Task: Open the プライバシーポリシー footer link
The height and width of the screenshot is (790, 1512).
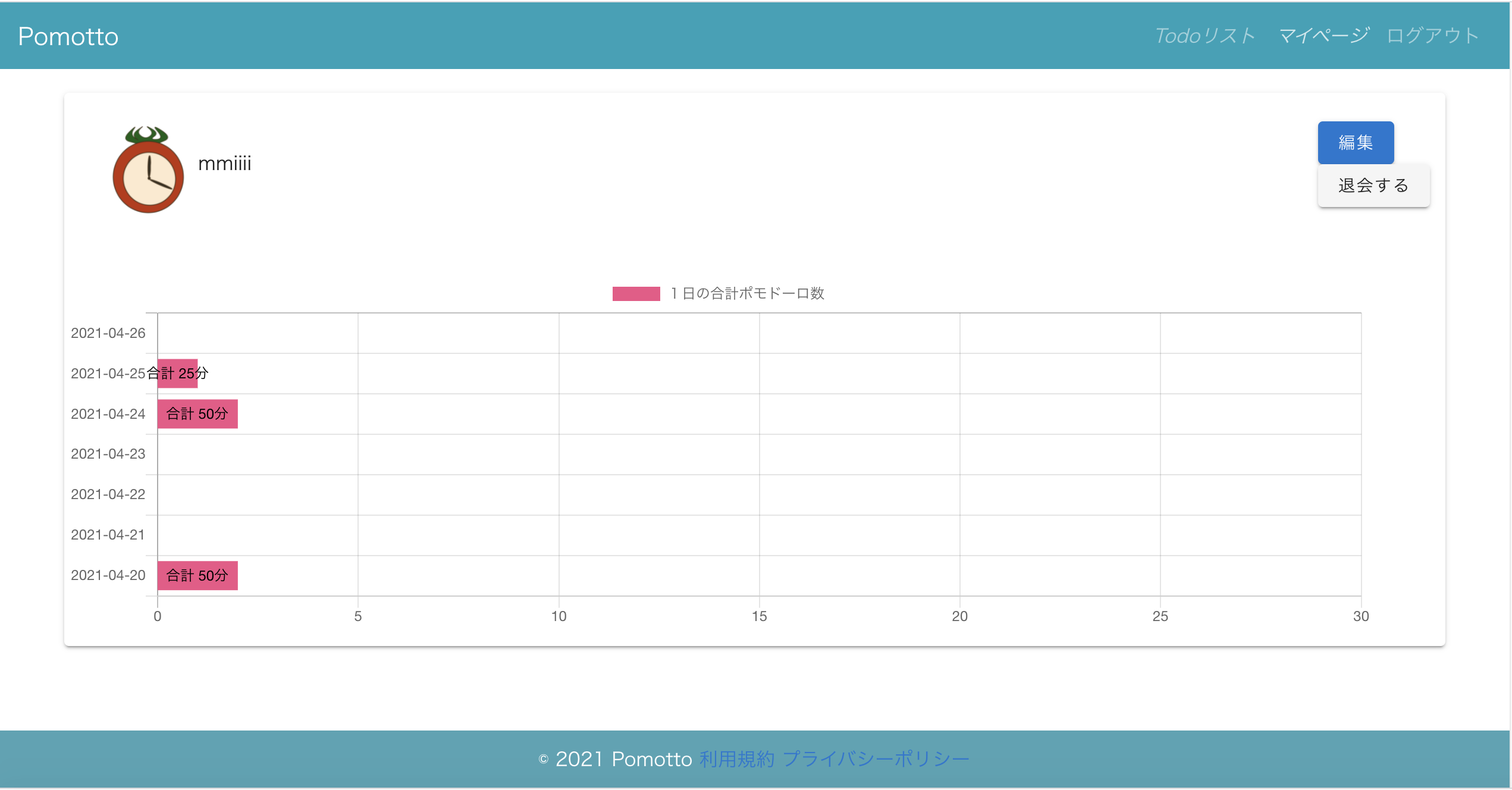Action: point(876,760)
